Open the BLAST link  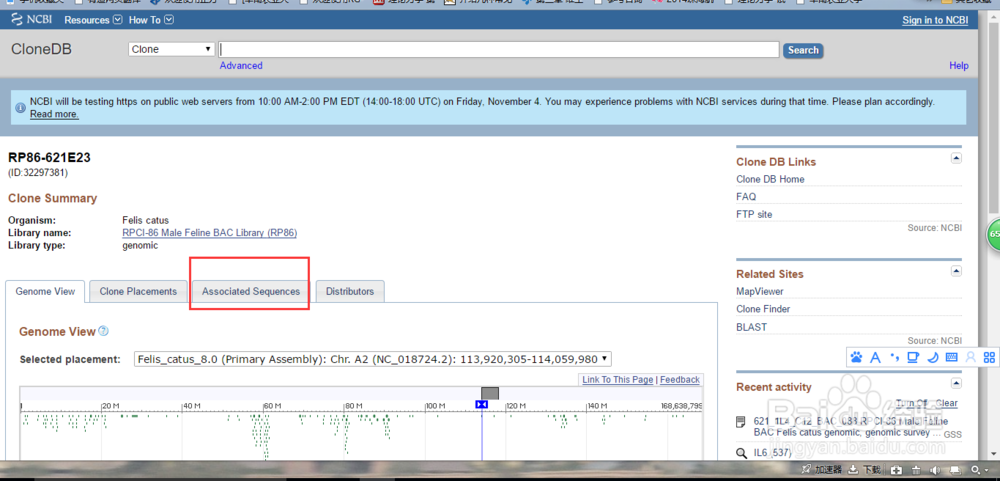click(751, 327)
